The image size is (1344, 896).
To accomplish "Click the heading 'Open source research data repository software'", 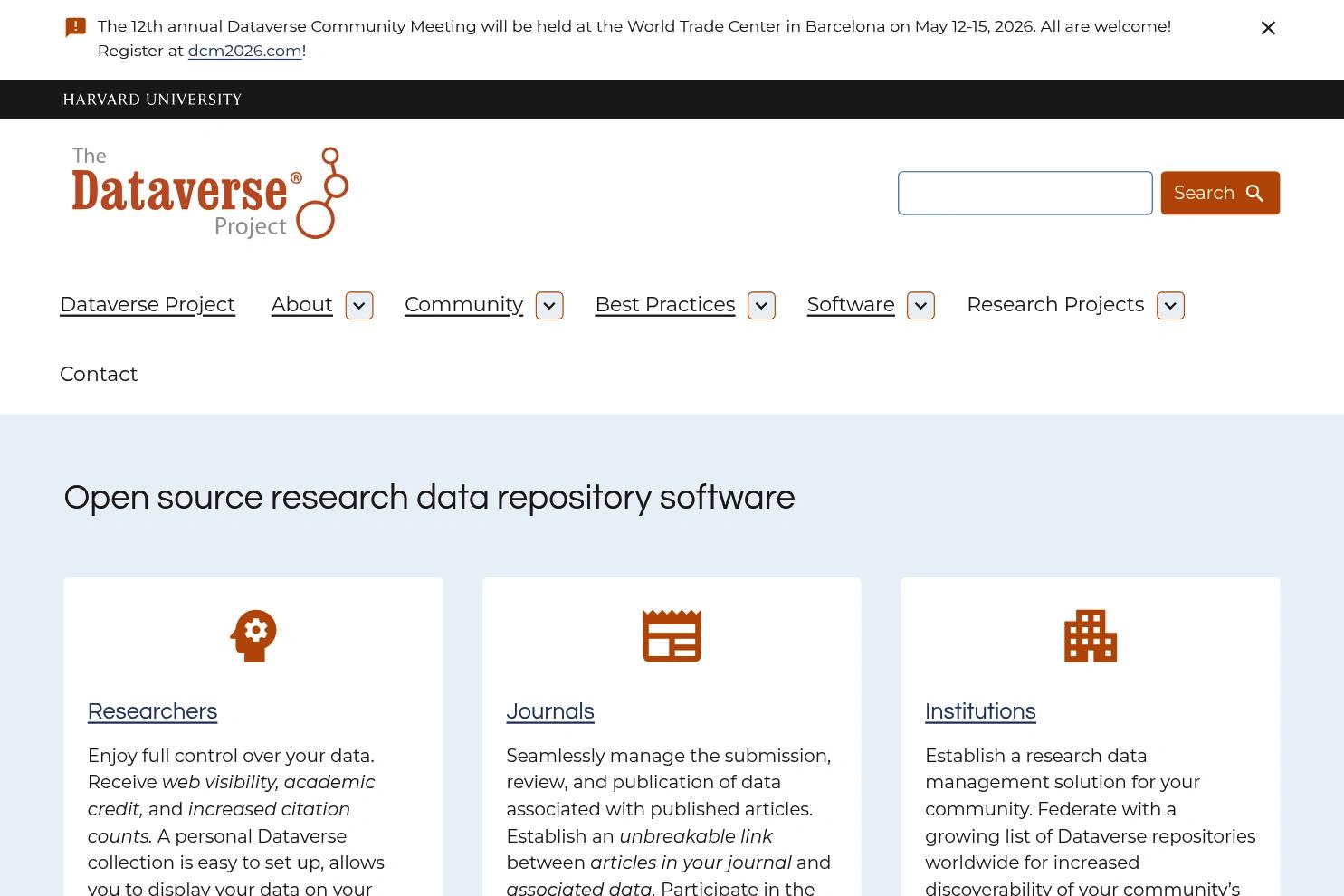I will click(429, 498).
